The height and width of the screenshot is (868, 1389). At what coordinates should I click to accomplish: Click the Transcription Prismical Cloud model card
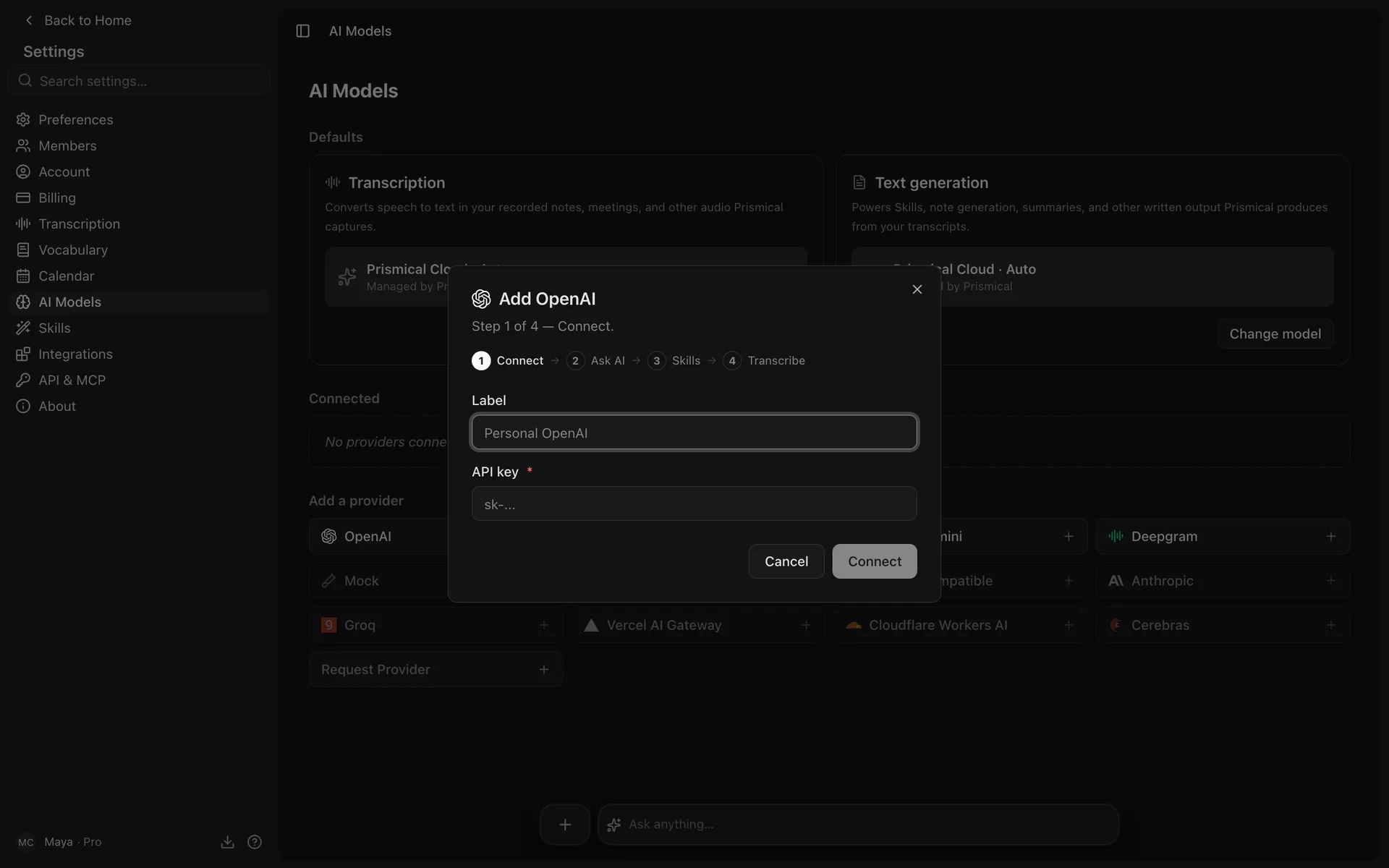pos(566,277)
